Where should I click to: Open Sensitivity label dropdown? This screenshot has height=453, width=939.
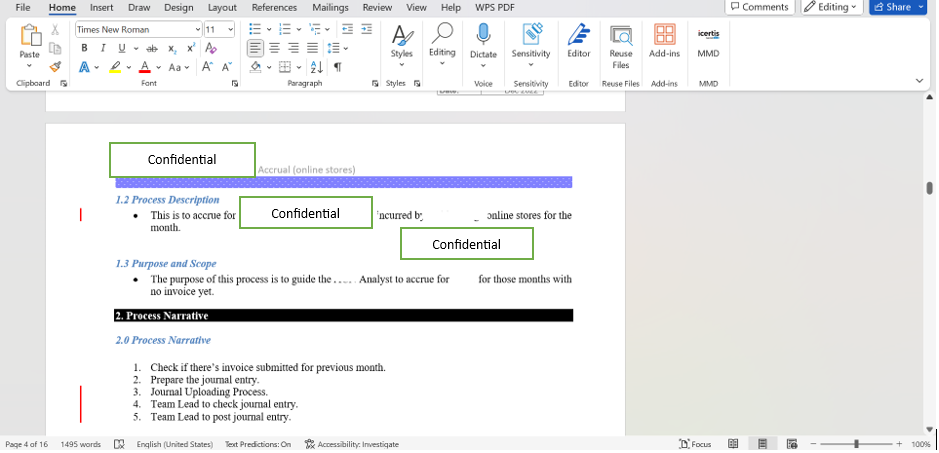pos(531,45)
